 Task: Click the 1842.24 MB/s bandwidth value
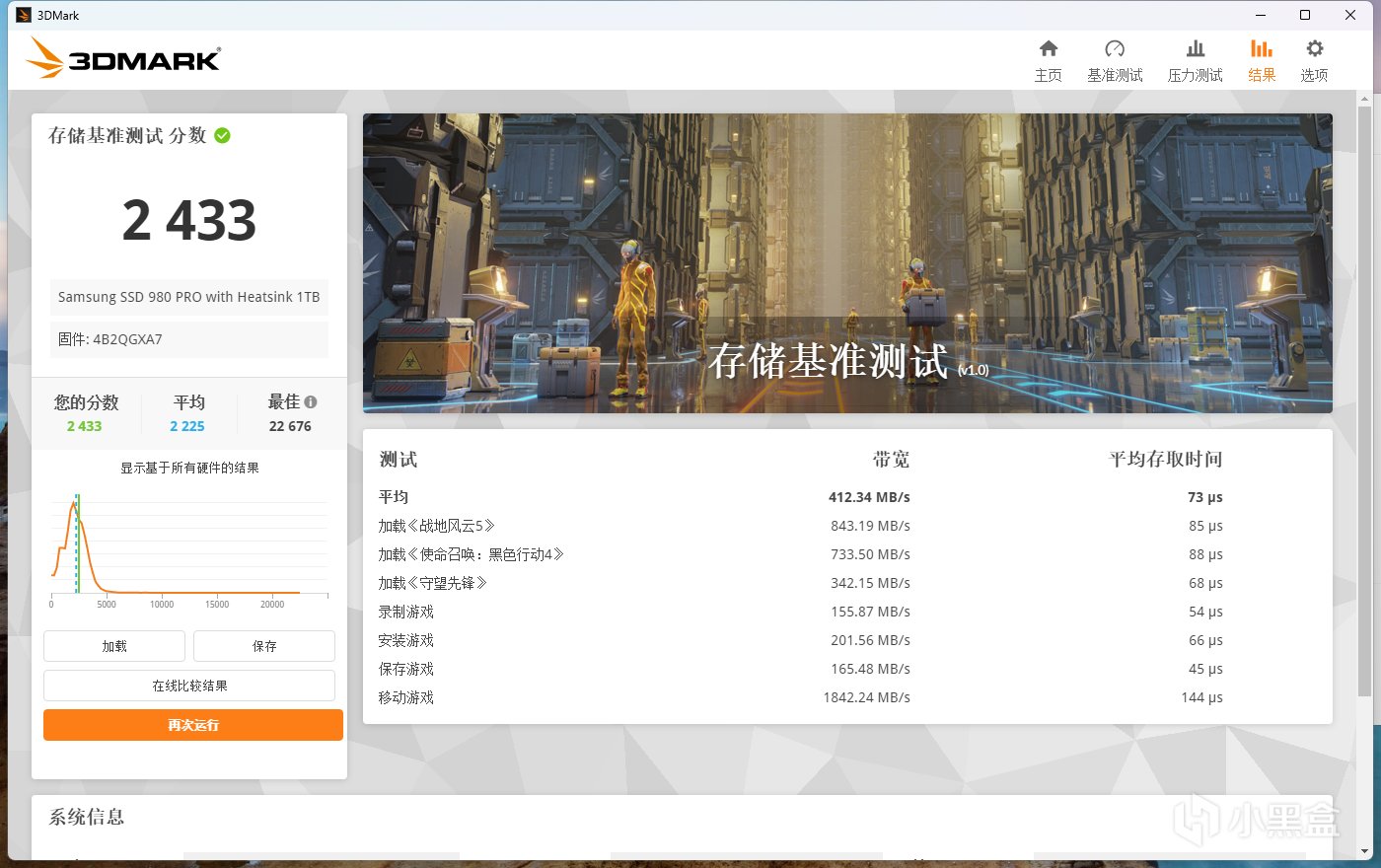point(867,697)
